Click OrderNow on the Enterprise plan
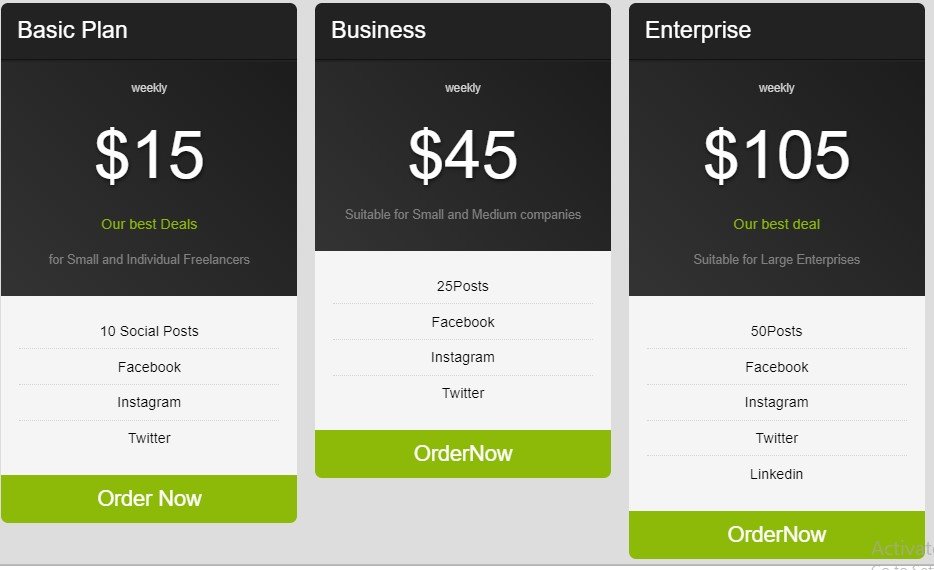 point(776,534)
